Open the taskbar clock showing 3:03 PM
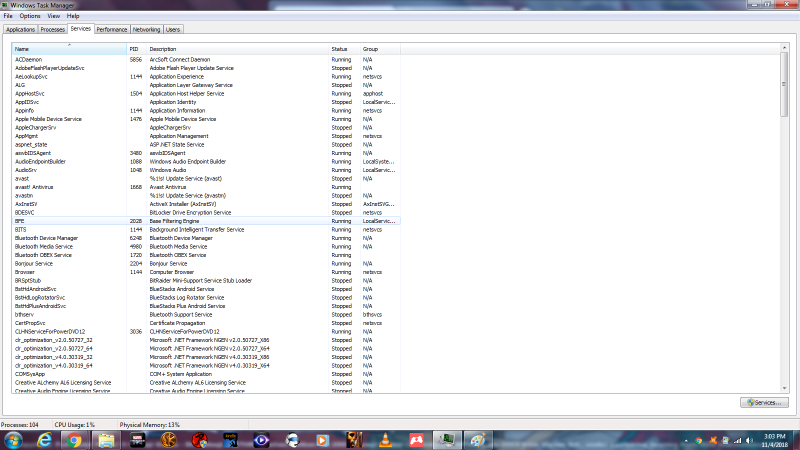The height and width of the screenshot is (450, 800). (775, 440)
